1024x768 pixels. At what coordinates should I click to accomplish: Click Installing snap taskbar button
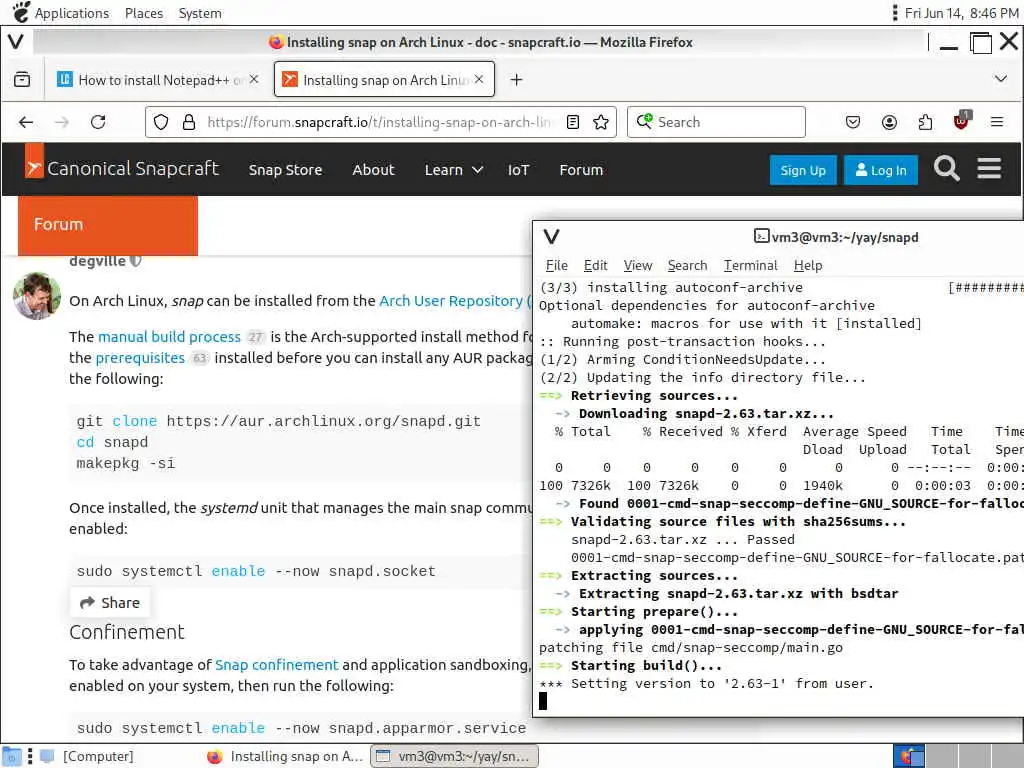click(x=285, y=756)
